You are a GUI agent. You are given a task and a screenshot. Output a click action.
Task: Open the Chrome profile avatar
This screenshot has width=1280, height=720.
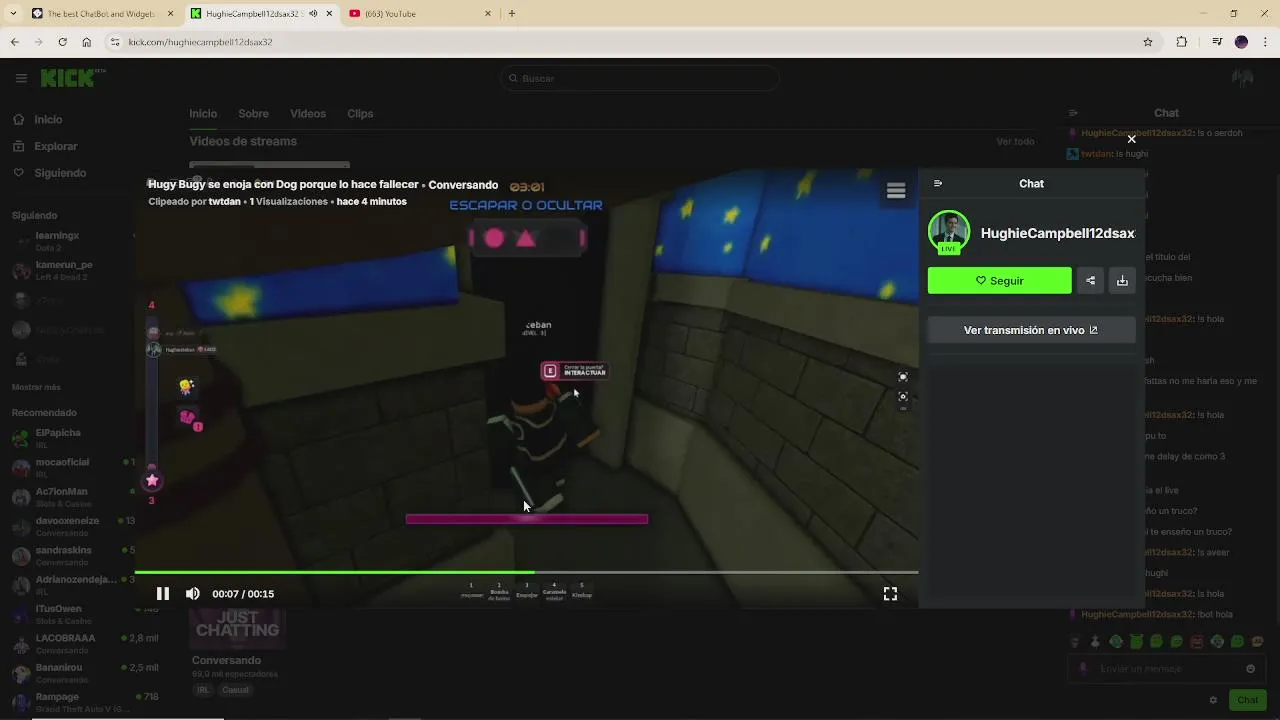tap(1241, 42)
